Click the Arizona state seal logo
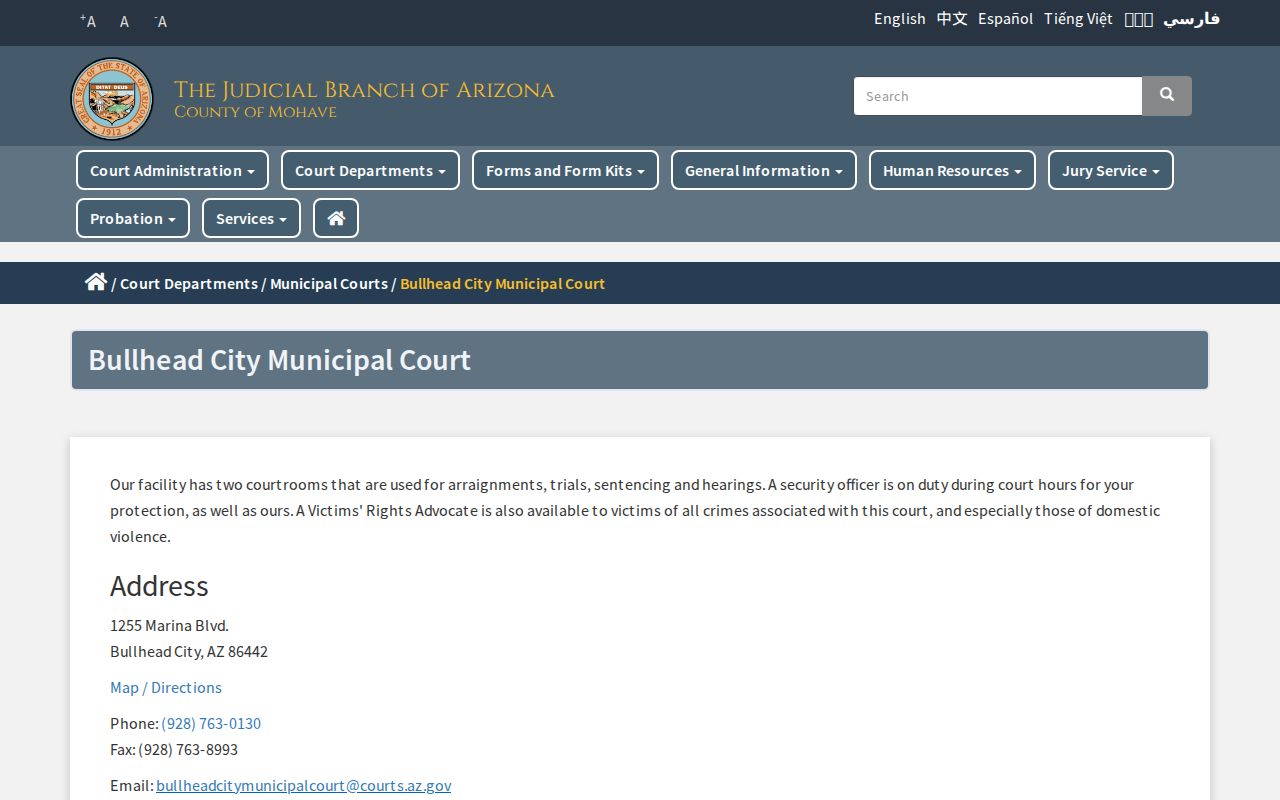This screenshot has height=800, width=1280. 112,99
